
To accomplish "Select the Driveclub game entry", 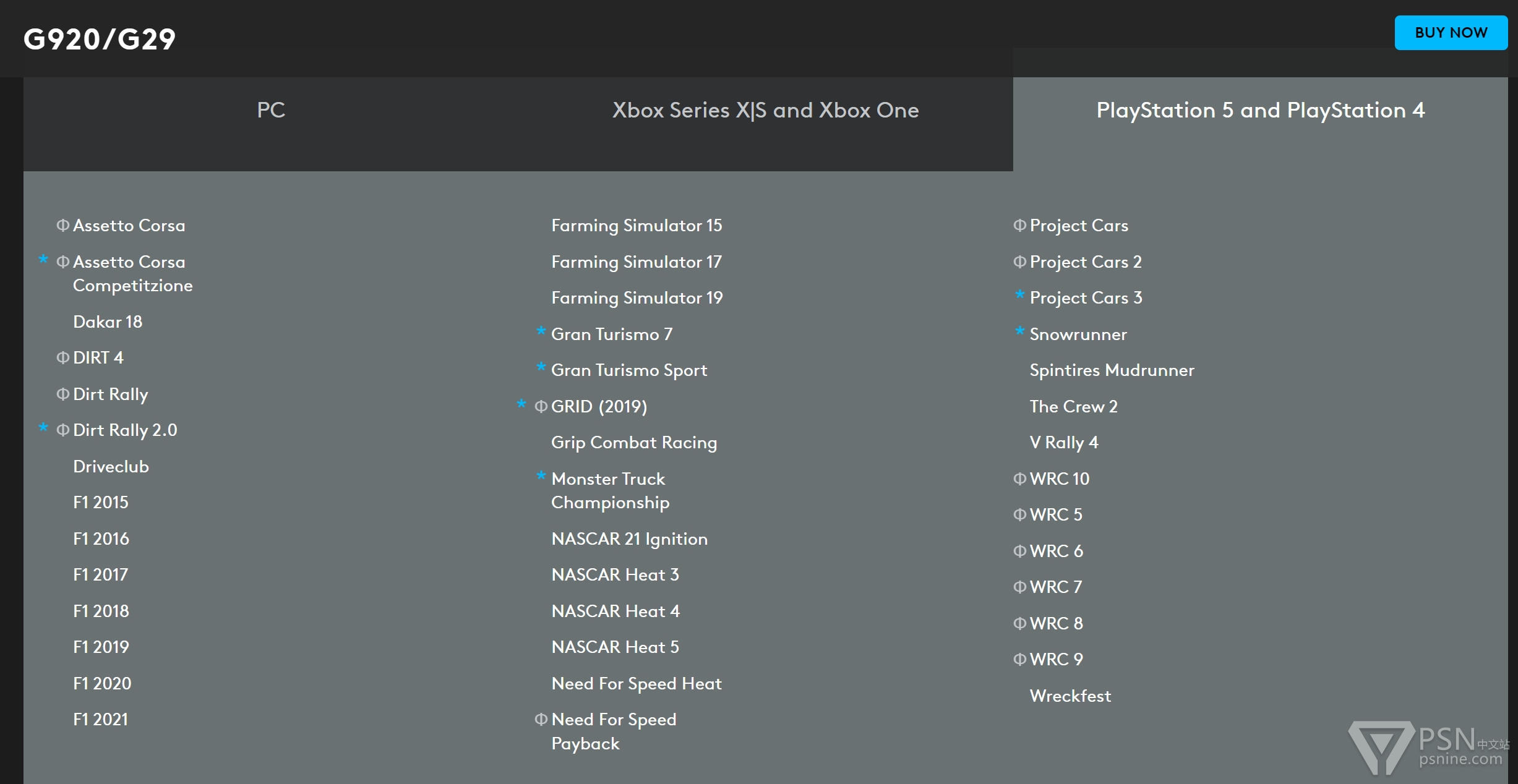I will tap(111, 467).
